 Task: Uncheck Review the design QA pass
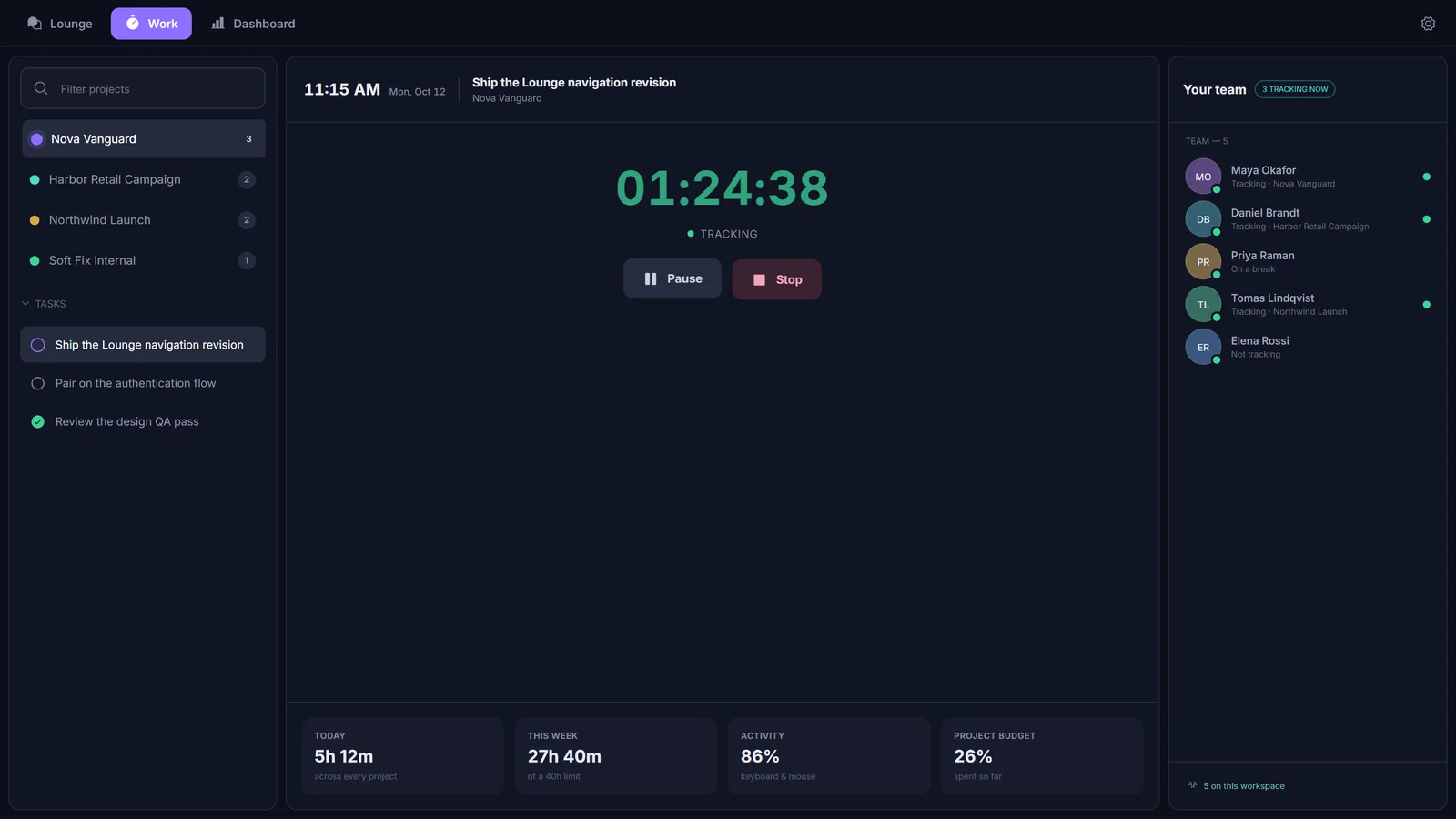click(x=37, y=421)
